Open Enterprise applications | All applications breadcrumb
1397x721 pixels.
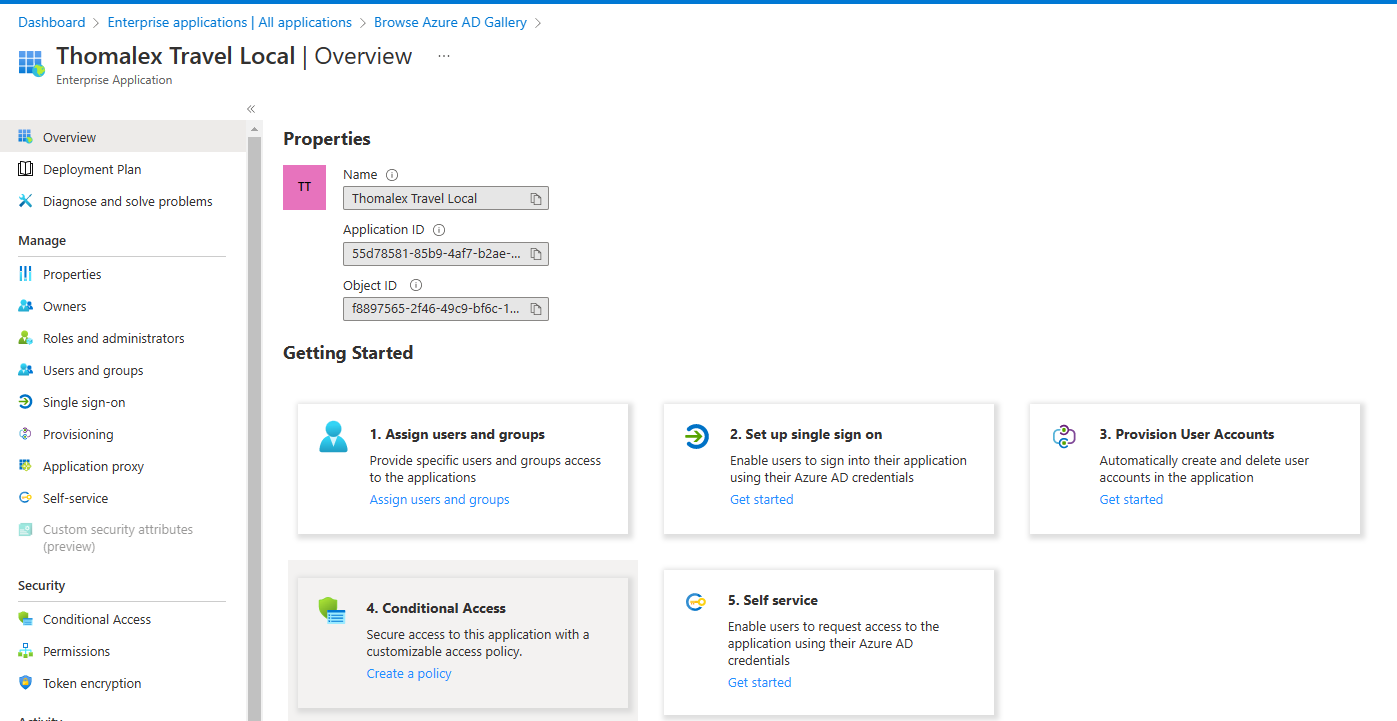pos(230,22)
